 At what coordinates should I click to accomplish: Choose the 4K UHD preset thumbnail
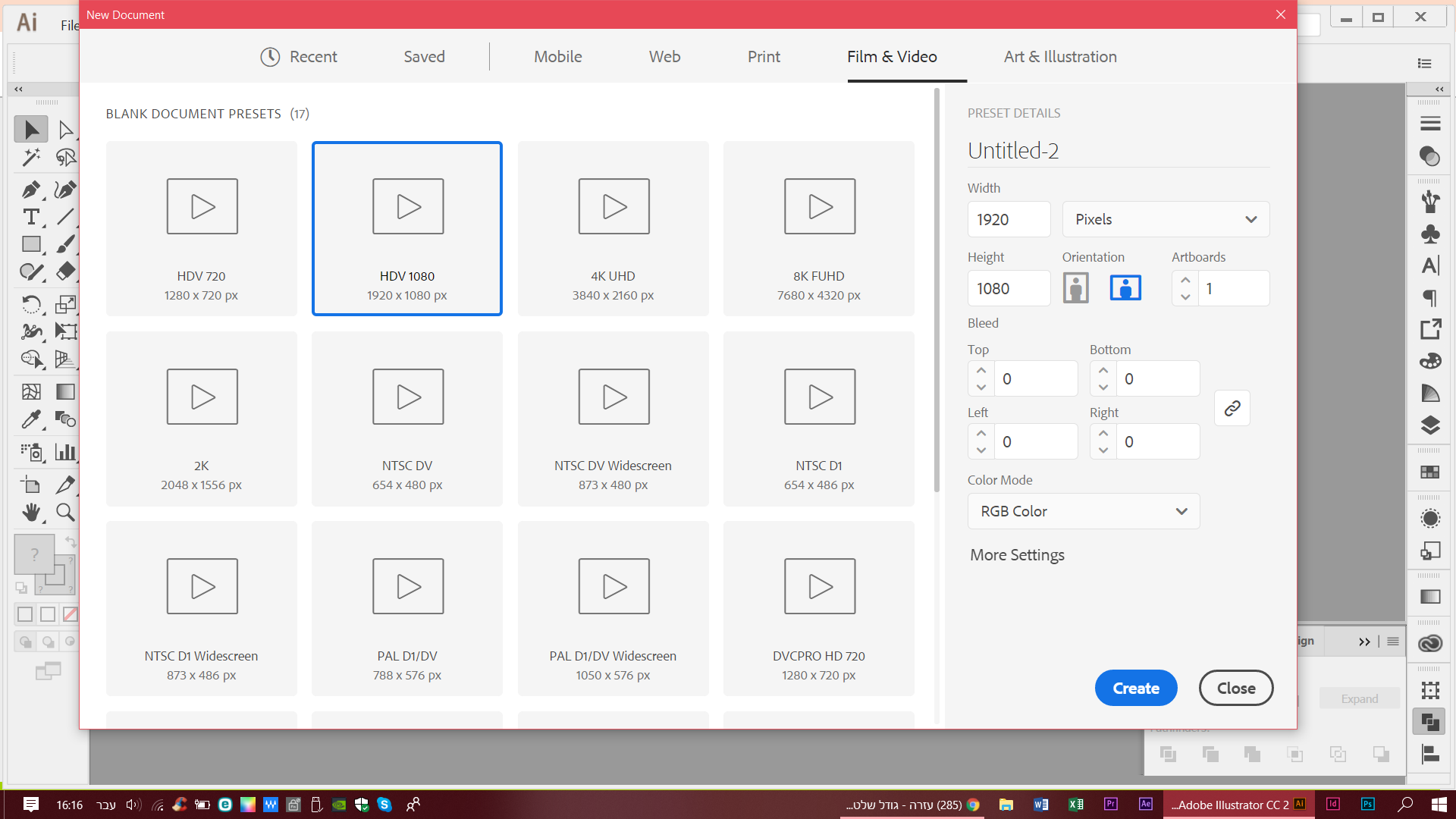pos(613,228)
